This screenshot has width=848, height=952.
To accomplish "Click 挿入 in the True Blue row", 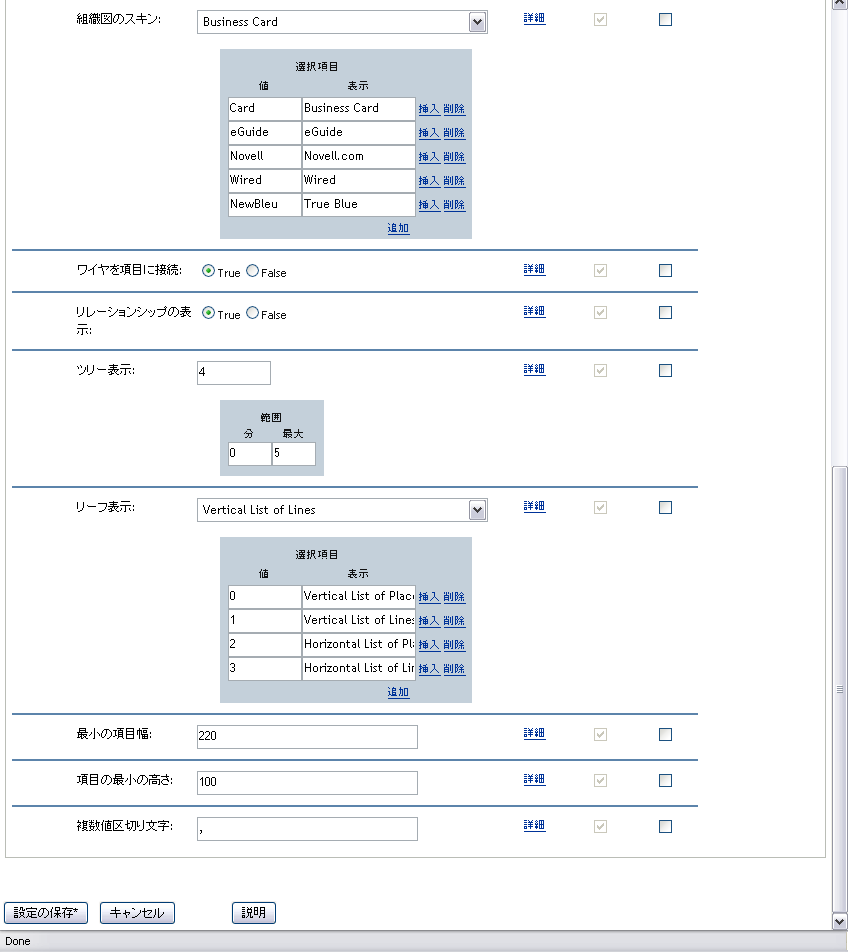I will point(429,205).
